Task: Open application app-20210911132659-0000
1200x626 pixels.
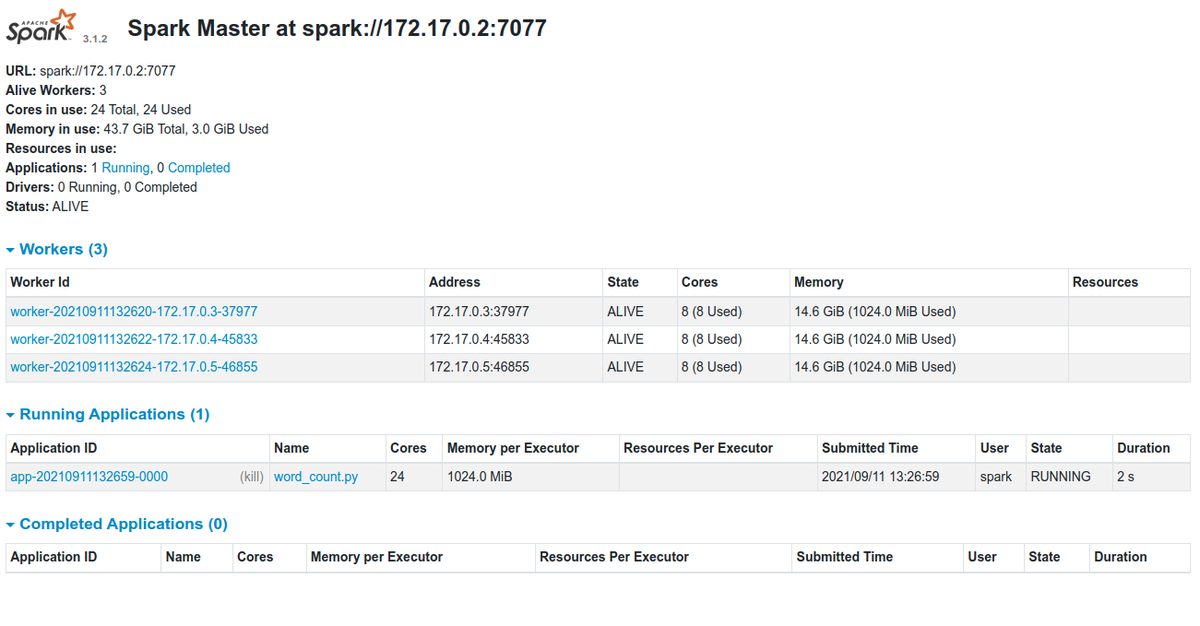Action: pos(89,477)
